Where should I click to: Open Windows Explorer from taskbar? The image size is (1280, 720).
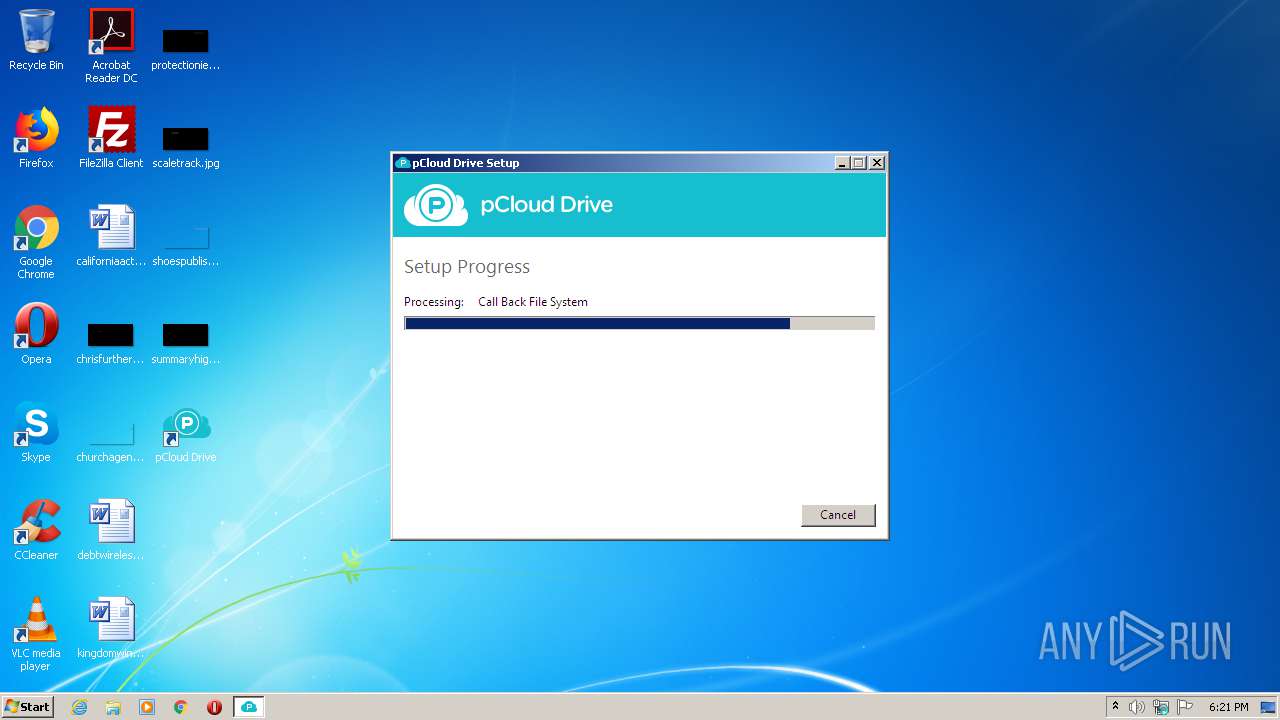[113, 707]
